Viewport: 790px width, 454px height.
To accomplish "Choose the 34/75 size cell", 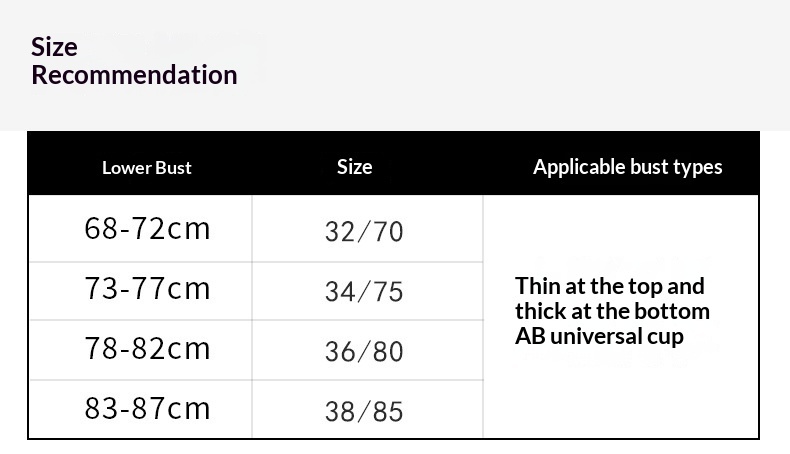I will [x=364, y=292].
